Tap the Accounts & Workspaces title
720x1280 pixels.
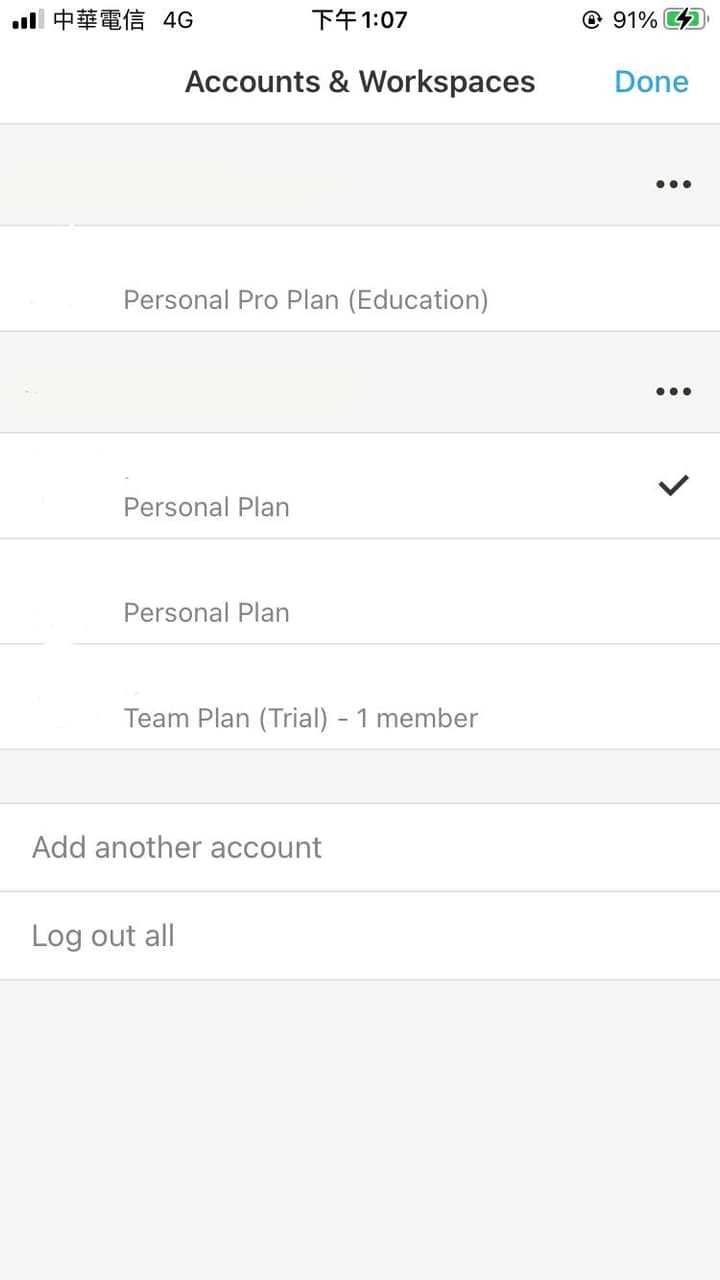tap(360, 82)
